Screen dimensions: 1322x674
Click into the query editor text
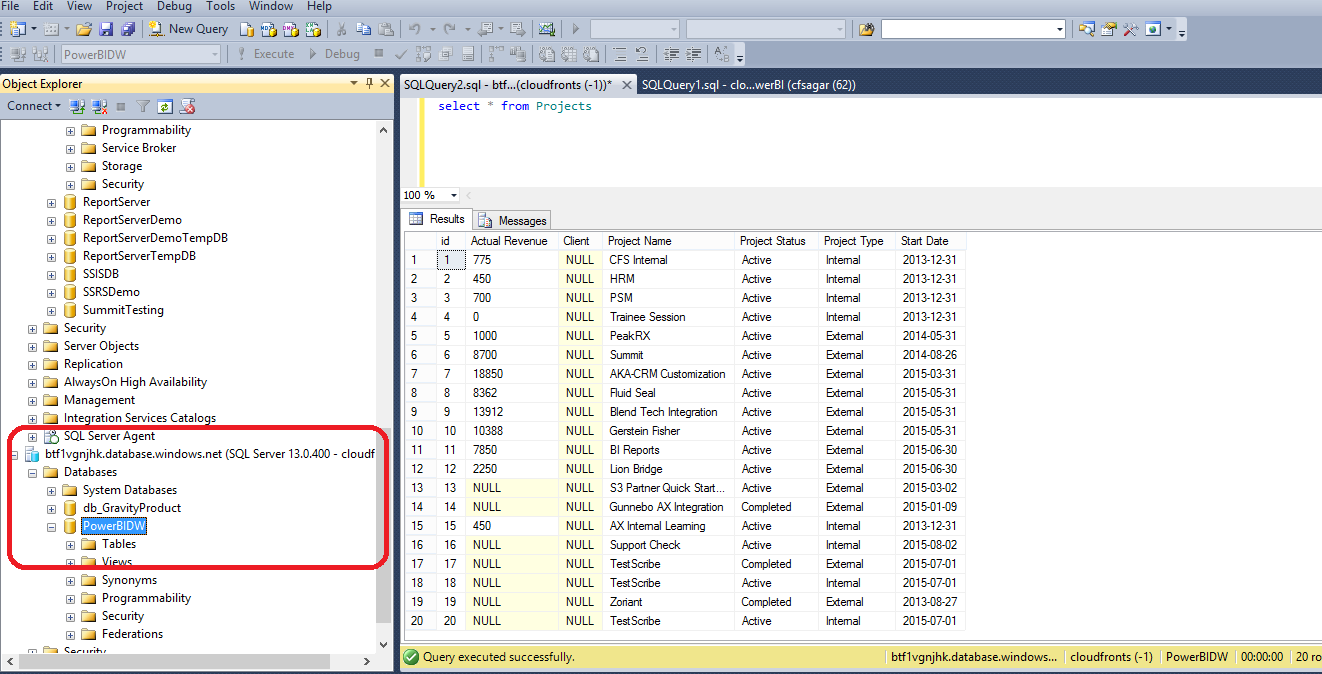pos(515,106)
